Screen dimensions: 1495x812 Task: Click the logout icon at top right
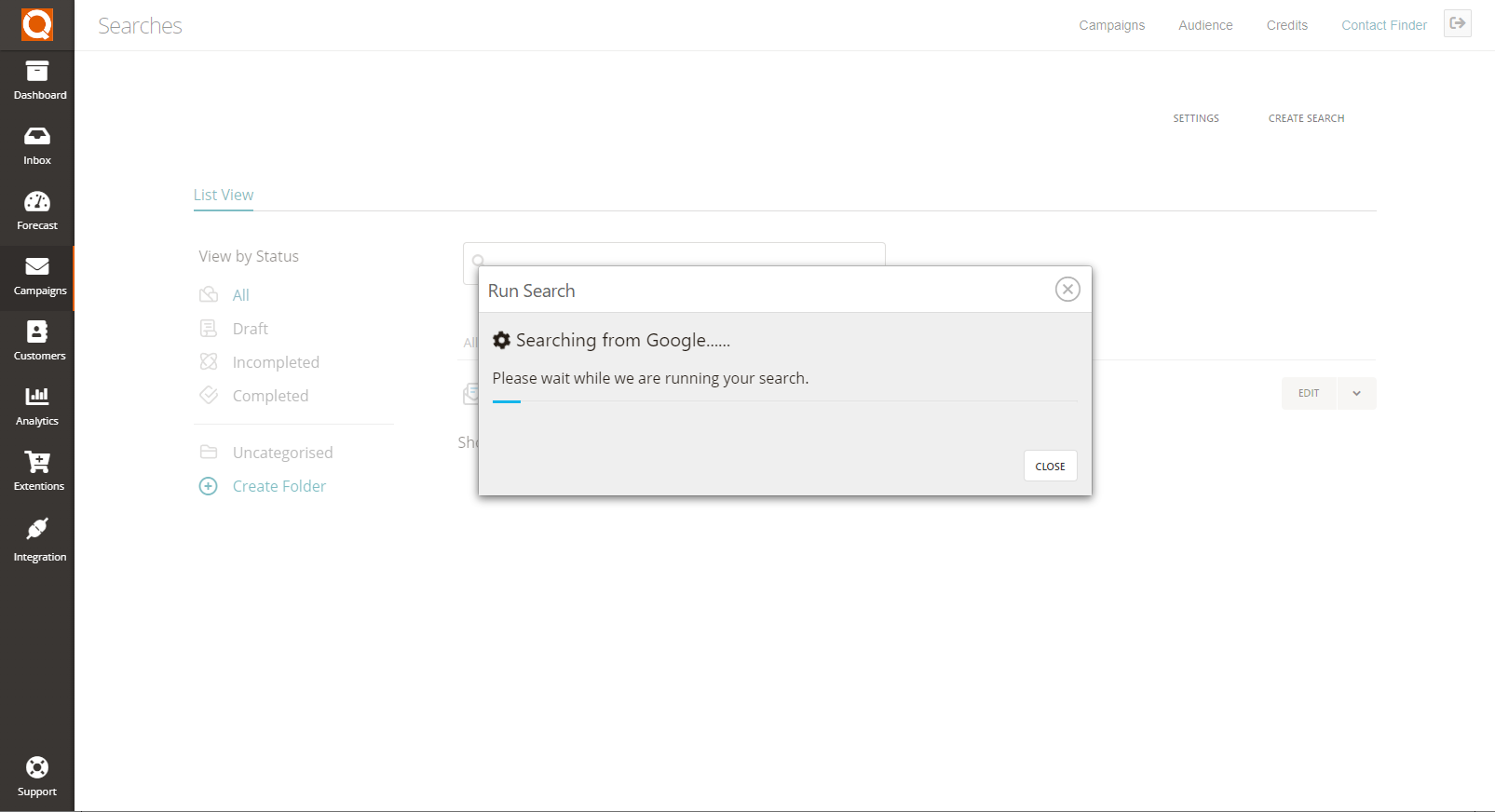1457,23
